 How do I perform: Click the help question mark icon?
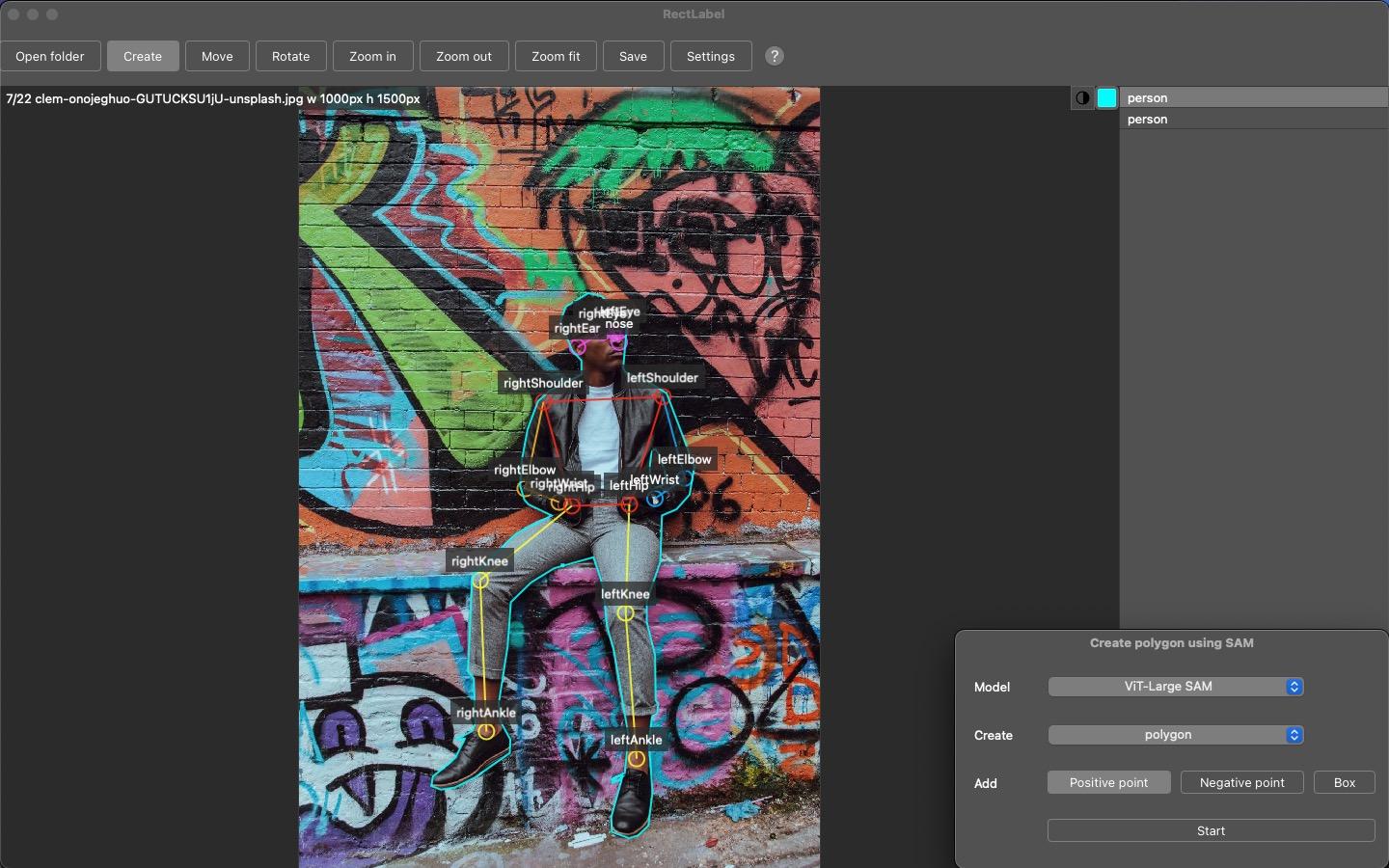(x=774, y=56)
